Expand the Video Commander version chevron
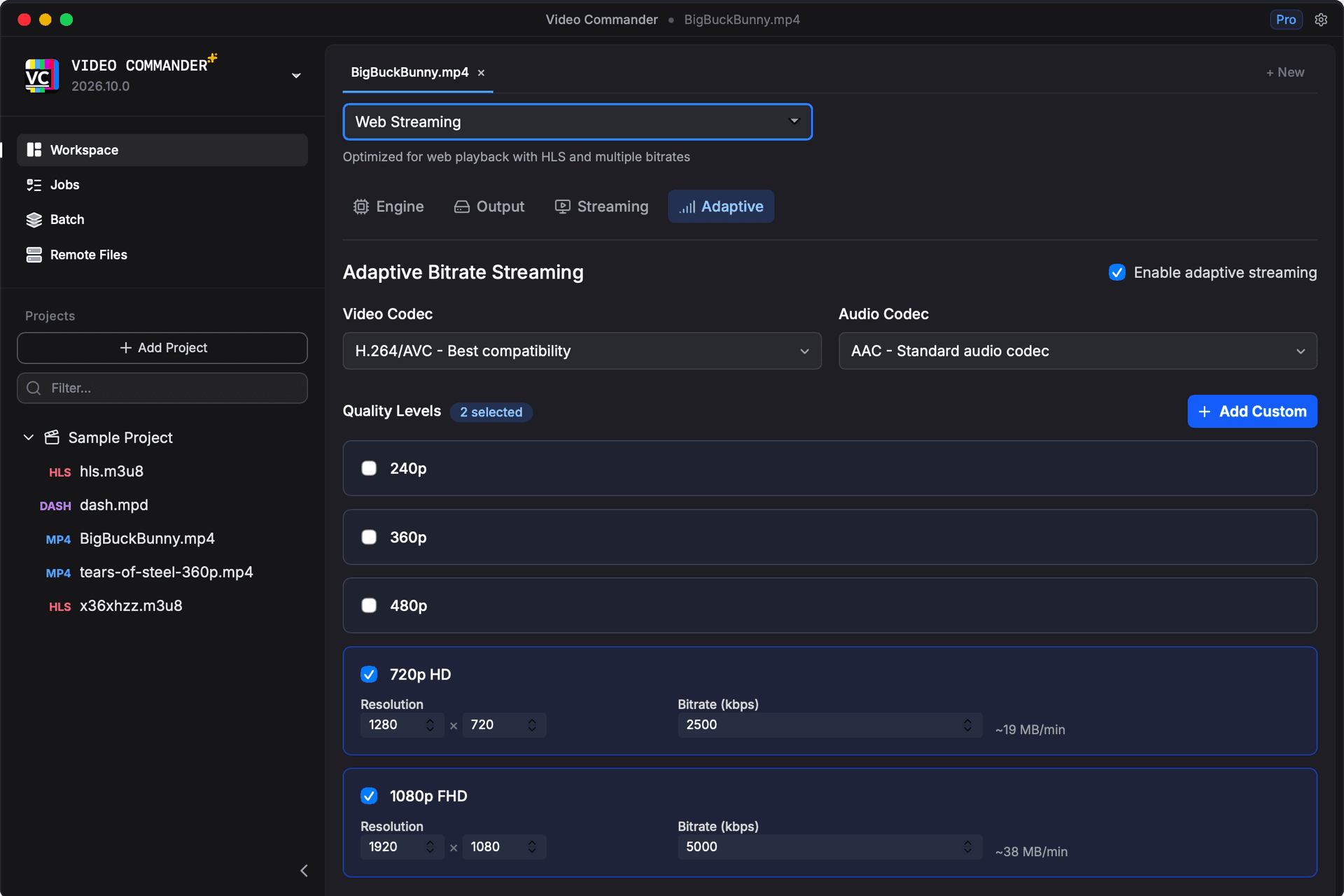Viewport: 1344px width, 896px height. tap(296, 76)
